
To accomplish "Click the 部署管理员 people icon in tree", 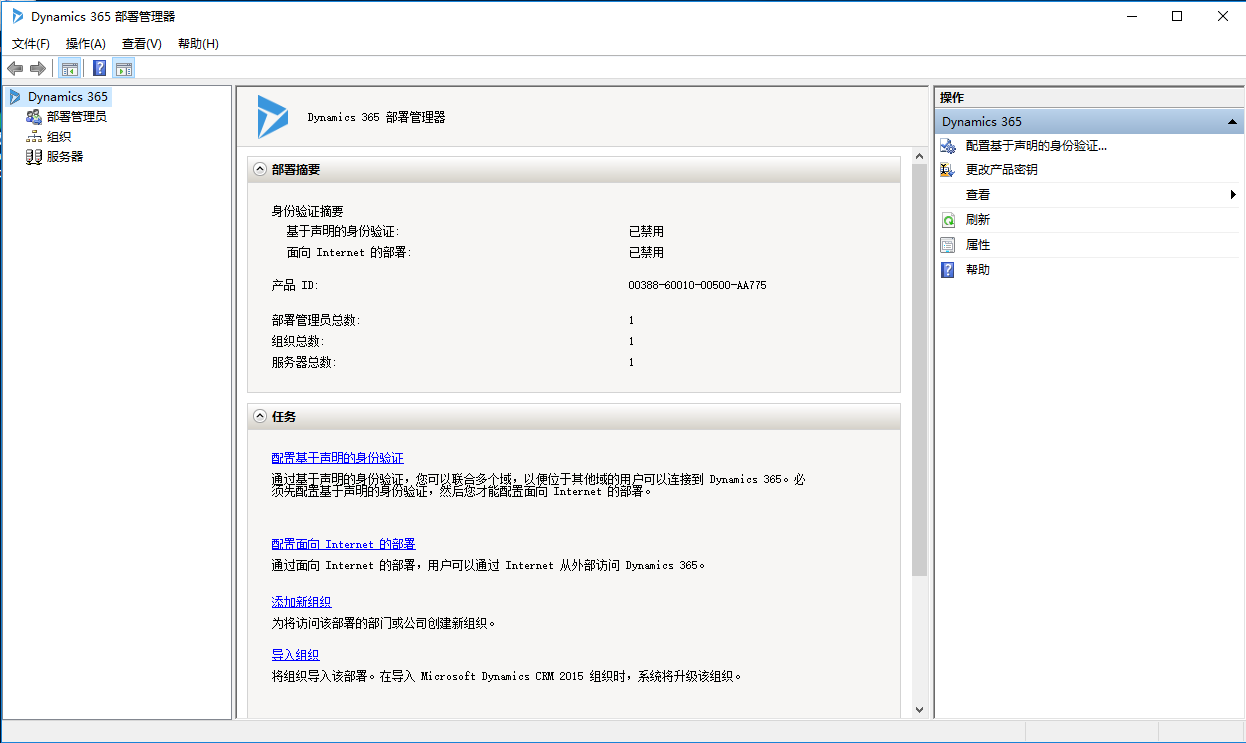I will 34,117.
